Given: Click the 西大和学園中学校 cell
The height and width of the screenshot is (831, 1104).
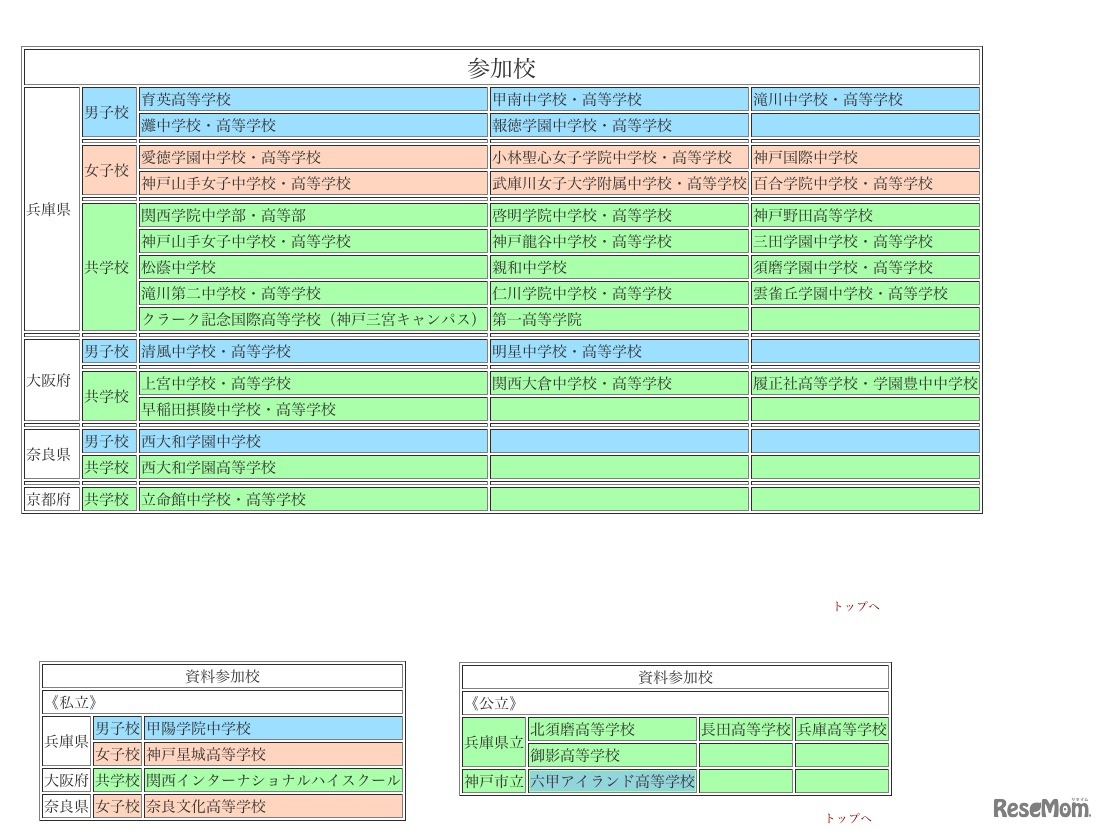Looking at the screenshot, I should coord(313,441).
